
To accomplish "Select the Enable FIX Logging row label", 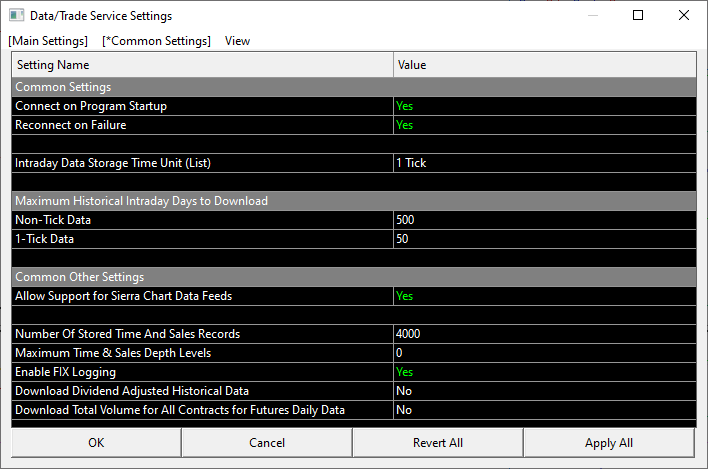I will point(202,372).
